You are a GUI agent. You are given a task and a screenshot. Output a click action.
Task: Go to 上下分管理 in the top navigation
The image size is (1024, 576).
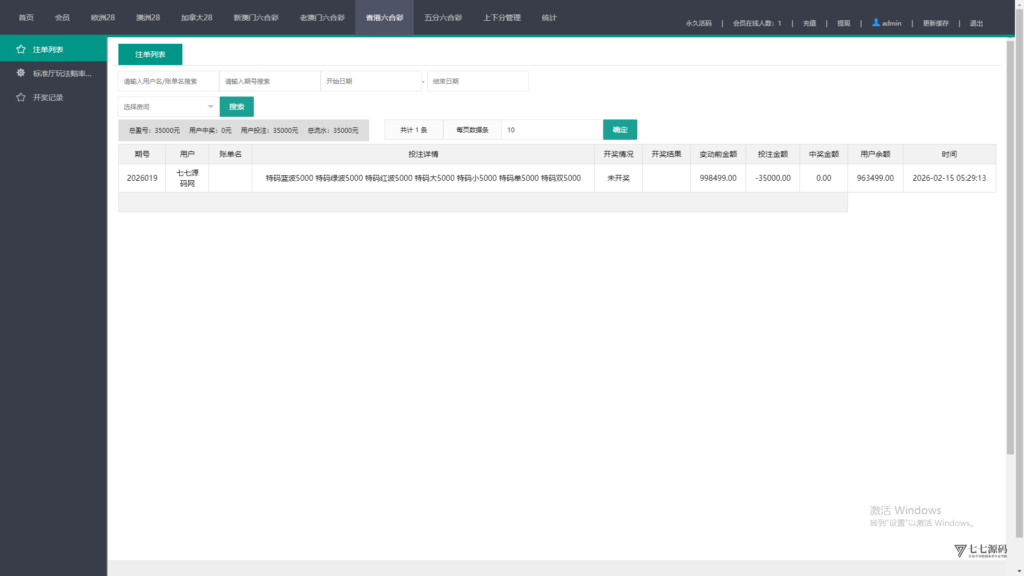(x=501, y=18)
